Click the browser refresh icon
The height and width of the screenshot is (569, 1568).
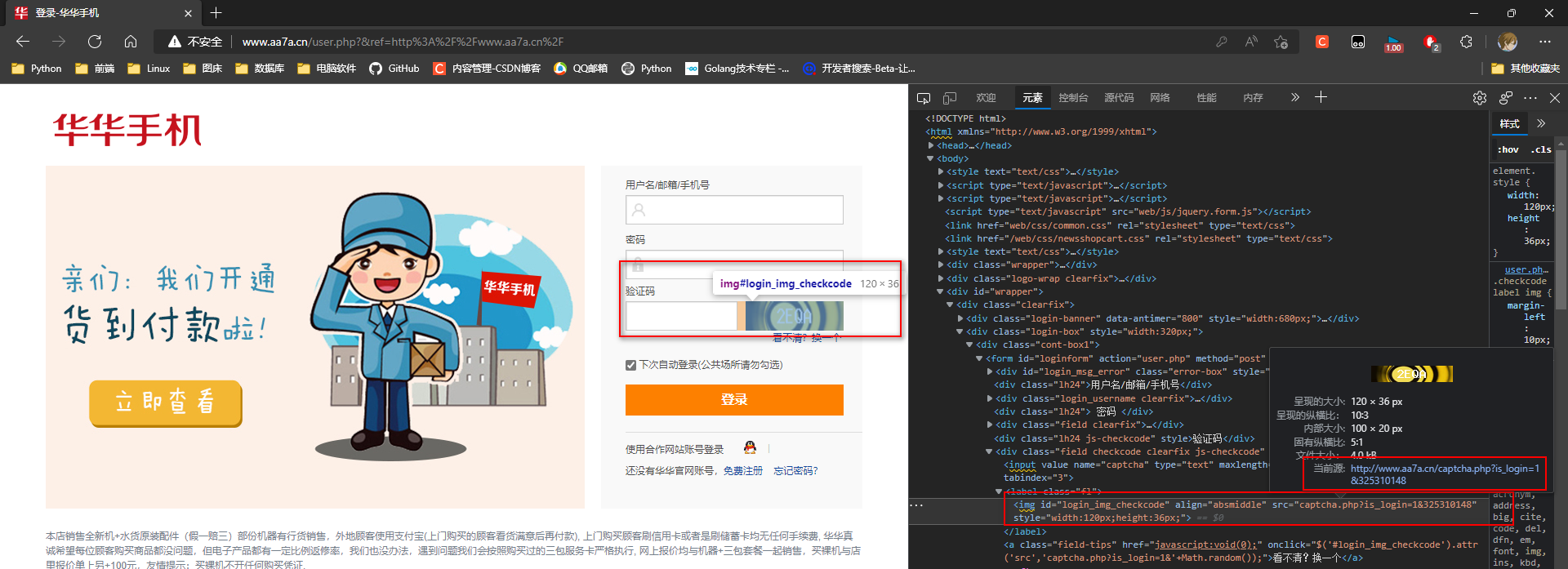95,42
